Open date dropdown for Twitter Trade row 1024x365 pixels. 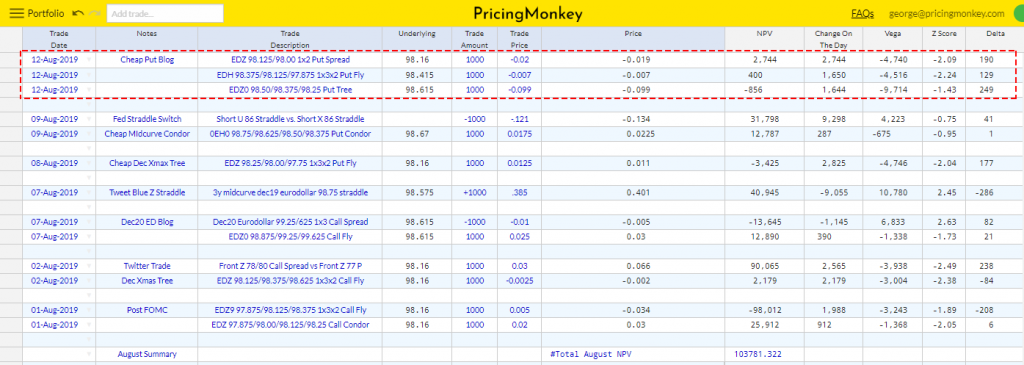click(x=89, y=266)
